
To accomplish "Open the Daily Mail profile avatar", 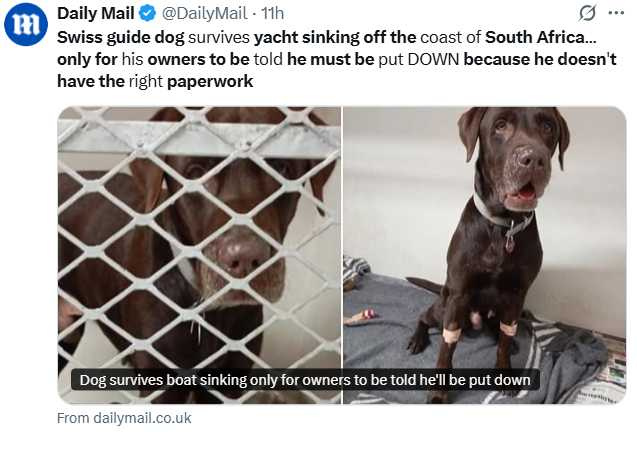I will point(26,24).
